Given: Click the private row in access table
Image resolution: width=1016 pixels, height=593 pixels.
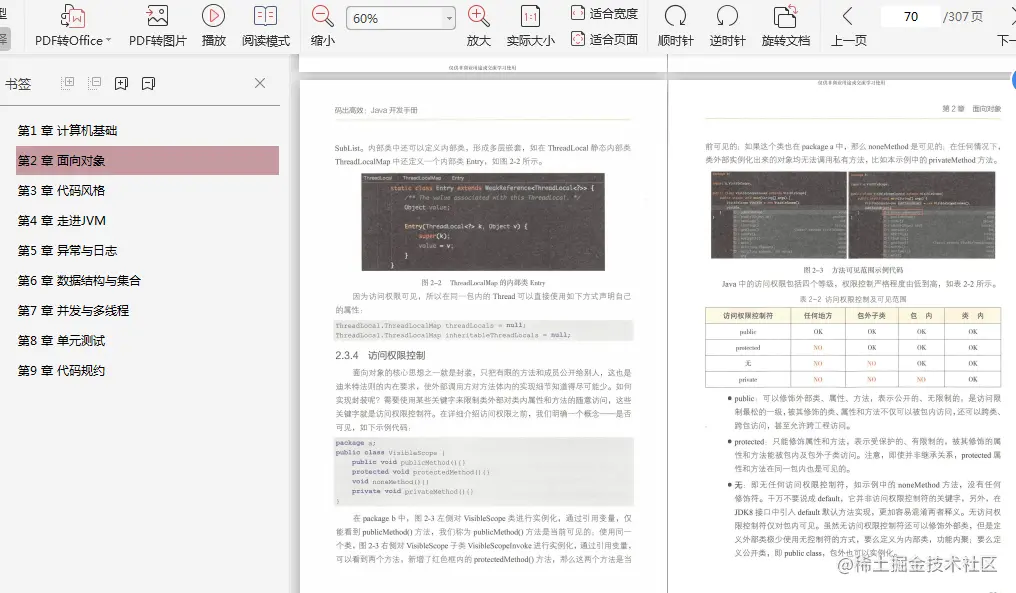Looking at the screenshot, I should click(853, 379).
